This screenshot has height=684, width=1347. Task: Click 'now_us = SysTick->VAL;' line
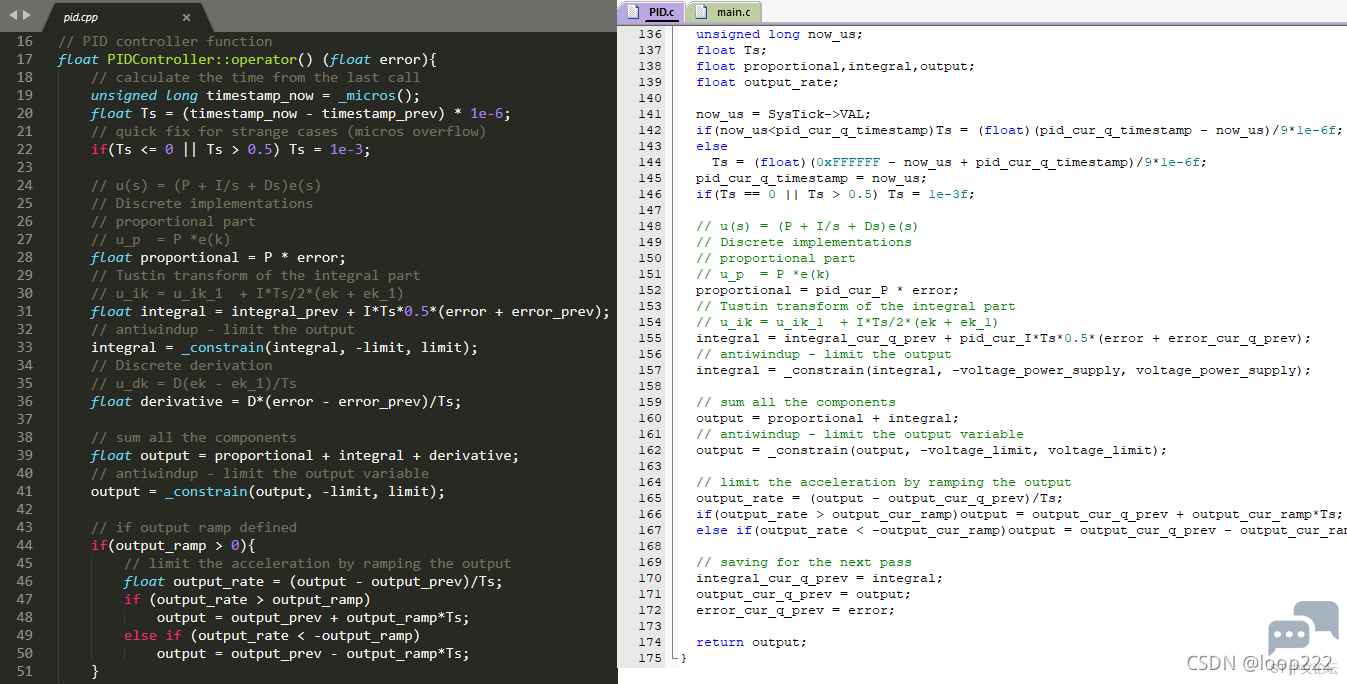click(x=783, y=114)
